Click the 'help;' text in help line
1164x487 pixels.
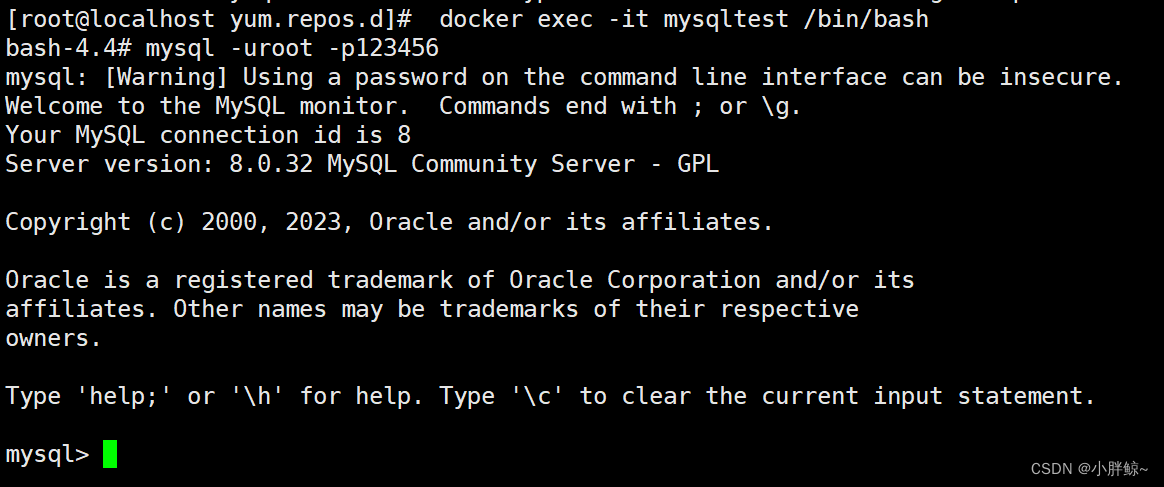124,396
